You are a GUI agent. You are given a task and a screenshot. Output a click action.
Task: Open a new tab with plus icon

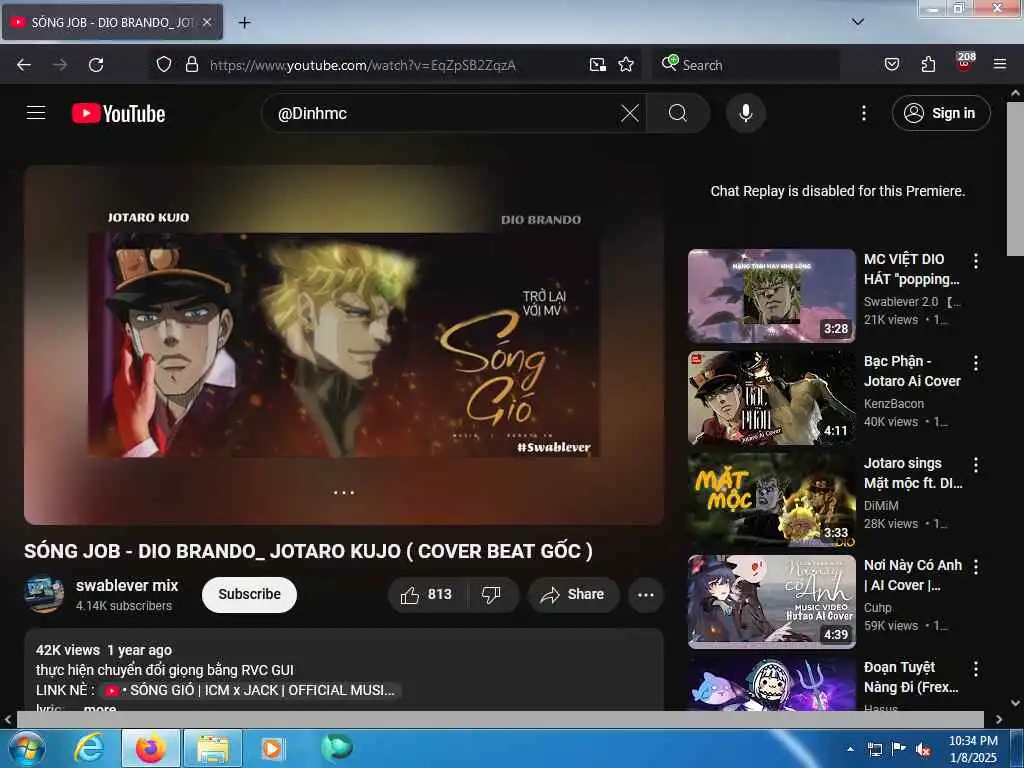click(x=244, y=23)
